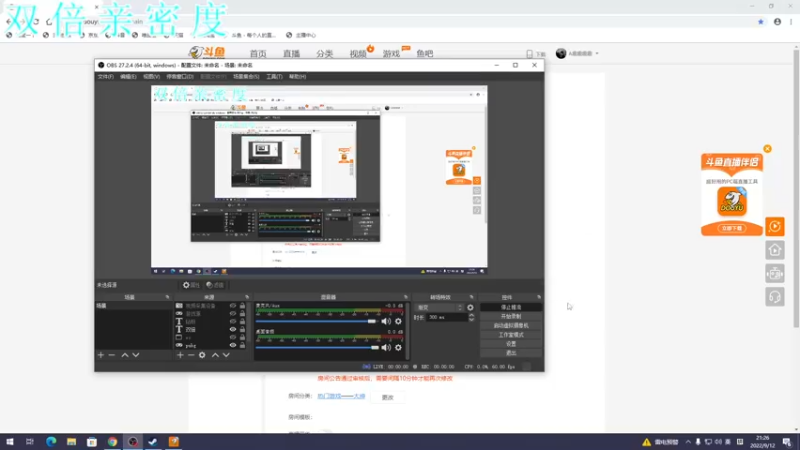Move the scene up with the up arrow in the 场景 panel
This screenshot has width=800, height=450.
coord(124,355)
